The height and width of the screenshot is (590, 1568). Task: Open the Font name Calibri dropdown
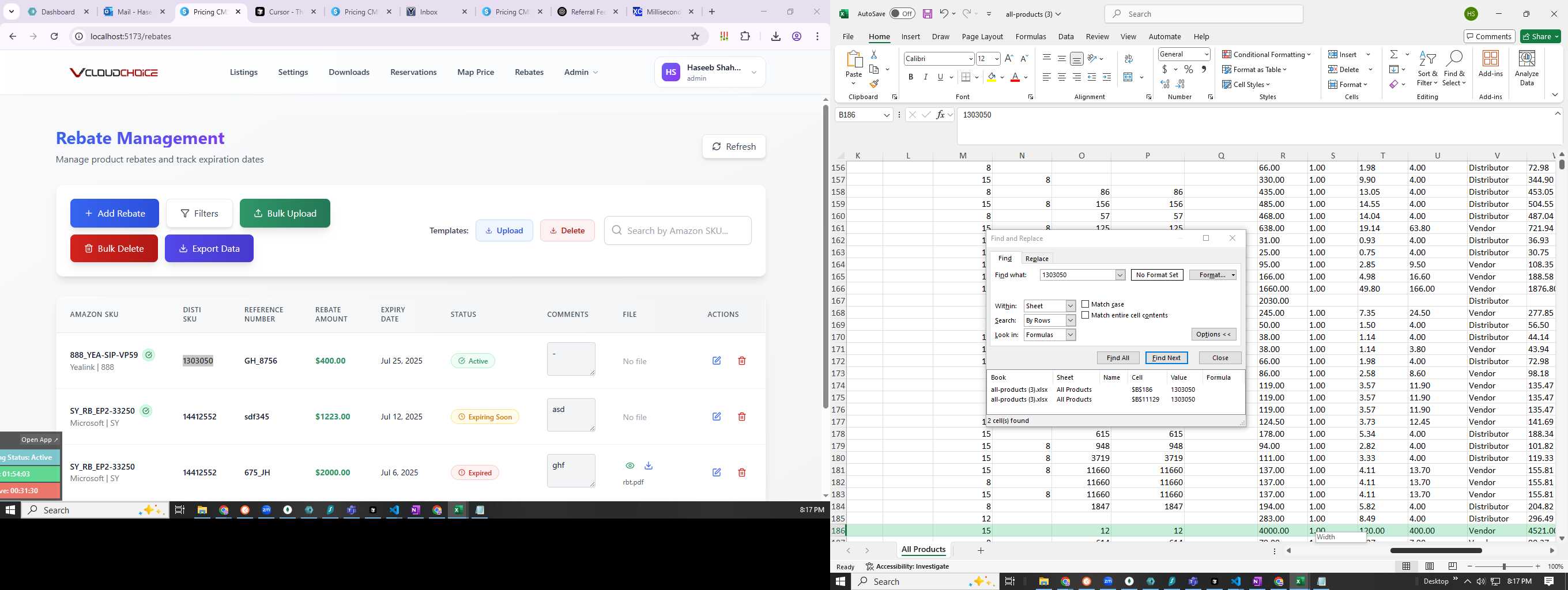pyautogui.click(x=970, y=58)
